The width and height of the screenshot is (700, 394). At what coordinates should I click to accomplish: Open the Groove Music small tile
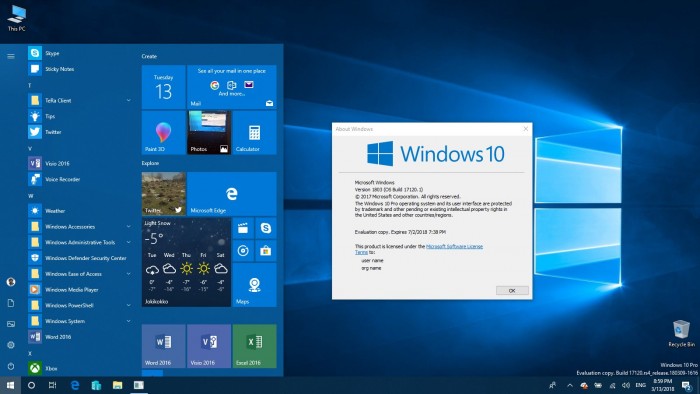pyautogui.click(x=243, y=251)
